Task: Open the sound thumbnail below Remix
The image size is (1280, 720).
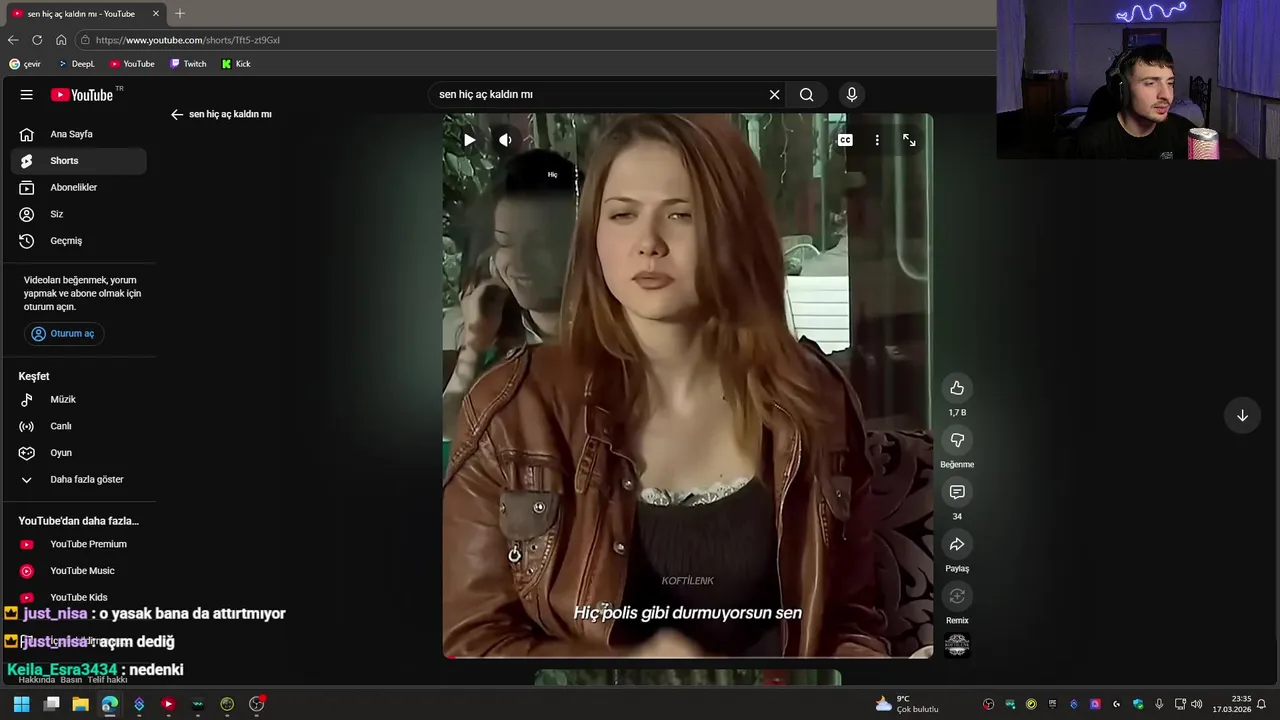Action: click(957, 645)
